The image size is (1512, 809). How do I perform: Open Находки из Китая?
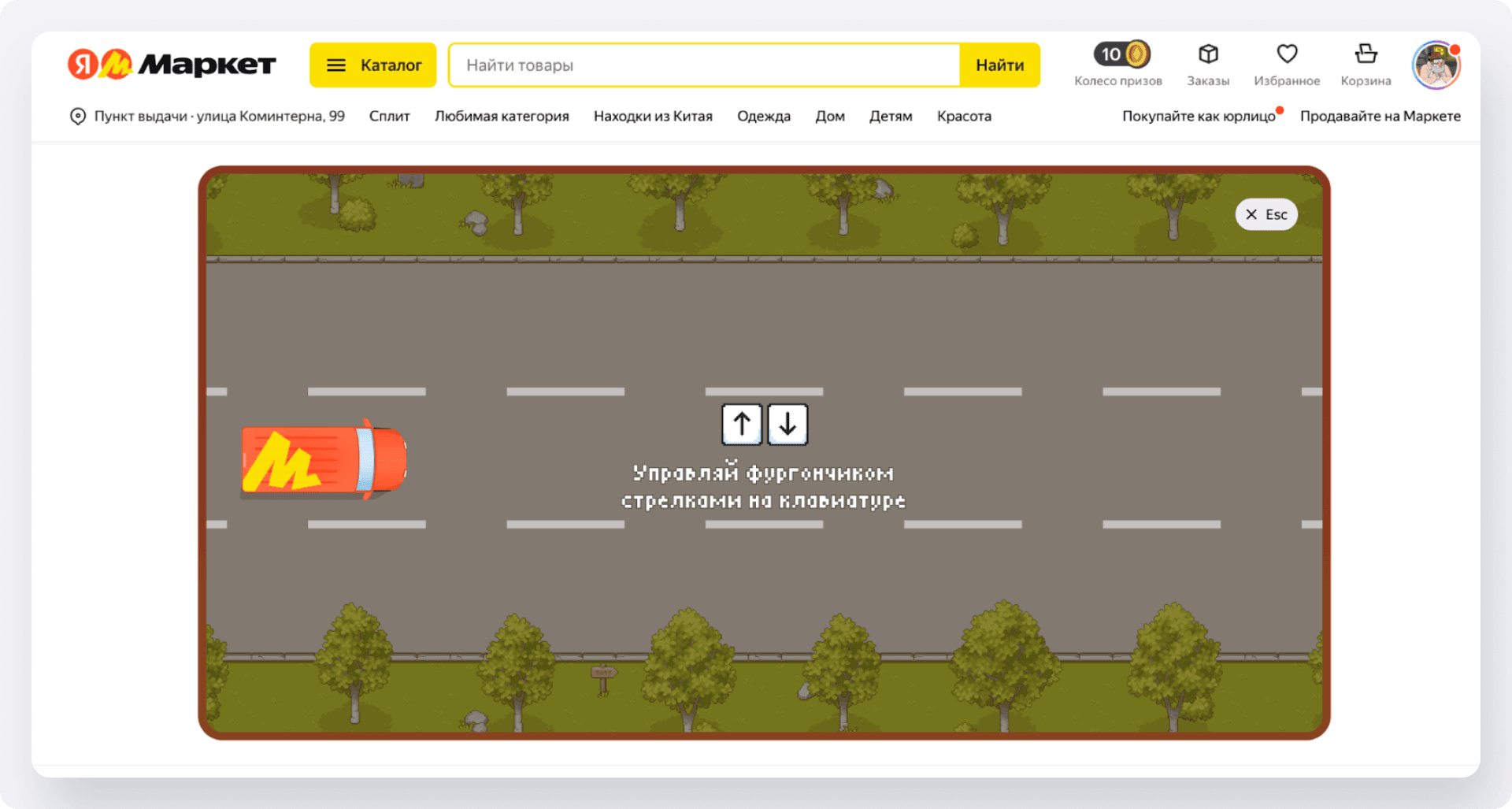(x=653, y=117)
